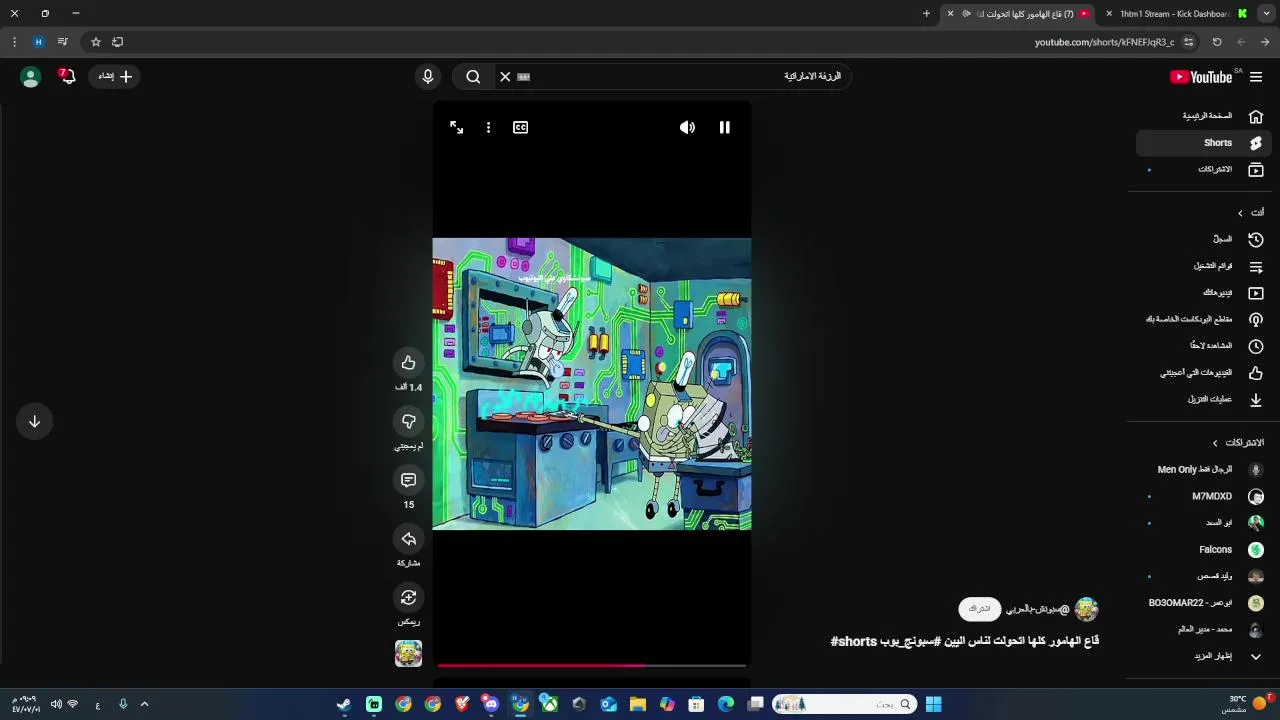Remix this Short using the remix icon
1280x720 pixels.
(x=408, y=597)
